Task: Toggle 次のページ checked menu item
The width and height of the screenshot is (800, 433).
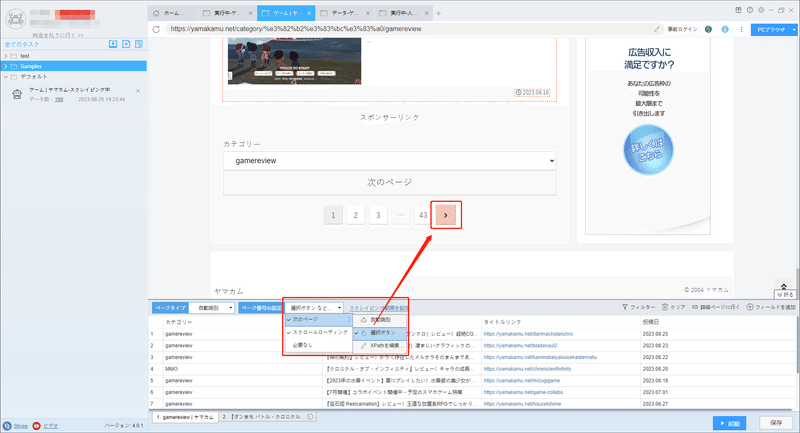Action: pos(319,319)
